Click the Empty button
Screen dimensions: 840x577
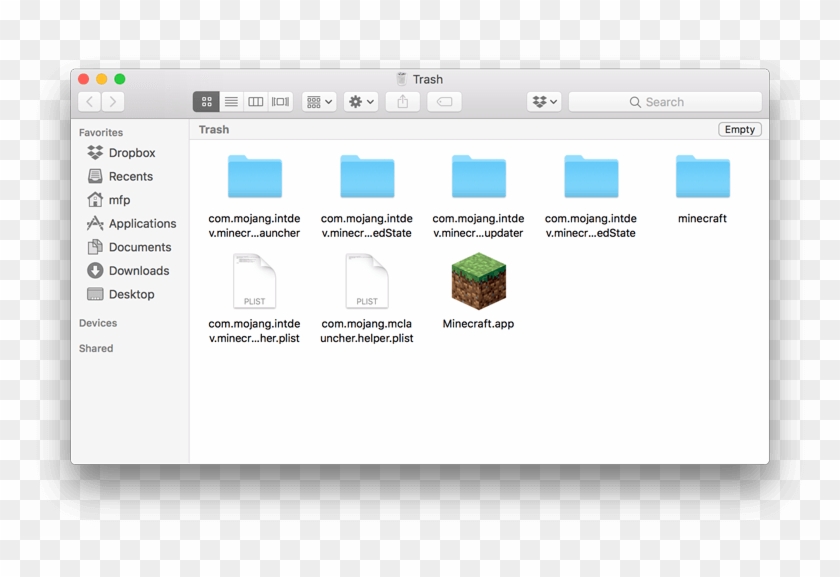(x=740, y=130)
